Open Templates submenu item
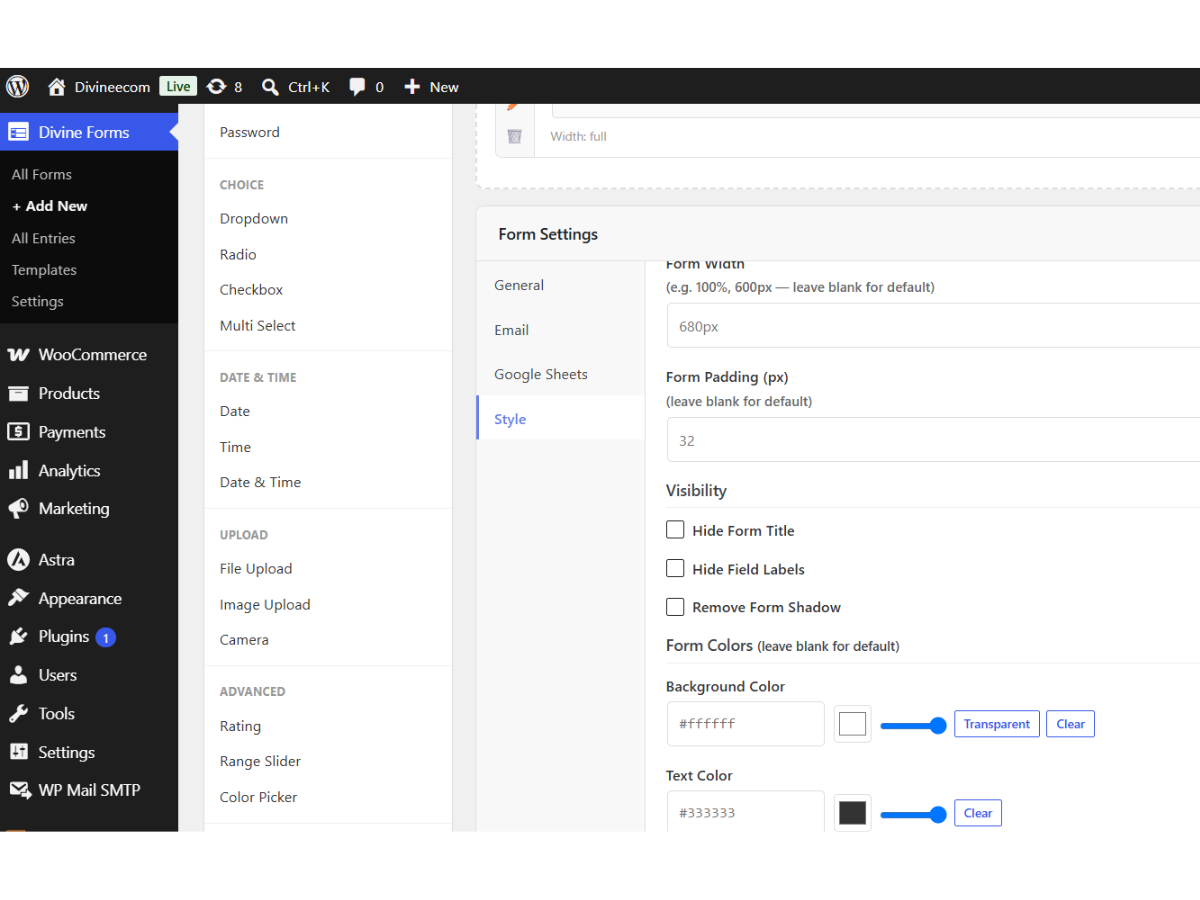This screenshot has height=900, width=1200. pyautogui.click(x=44, y=270)
